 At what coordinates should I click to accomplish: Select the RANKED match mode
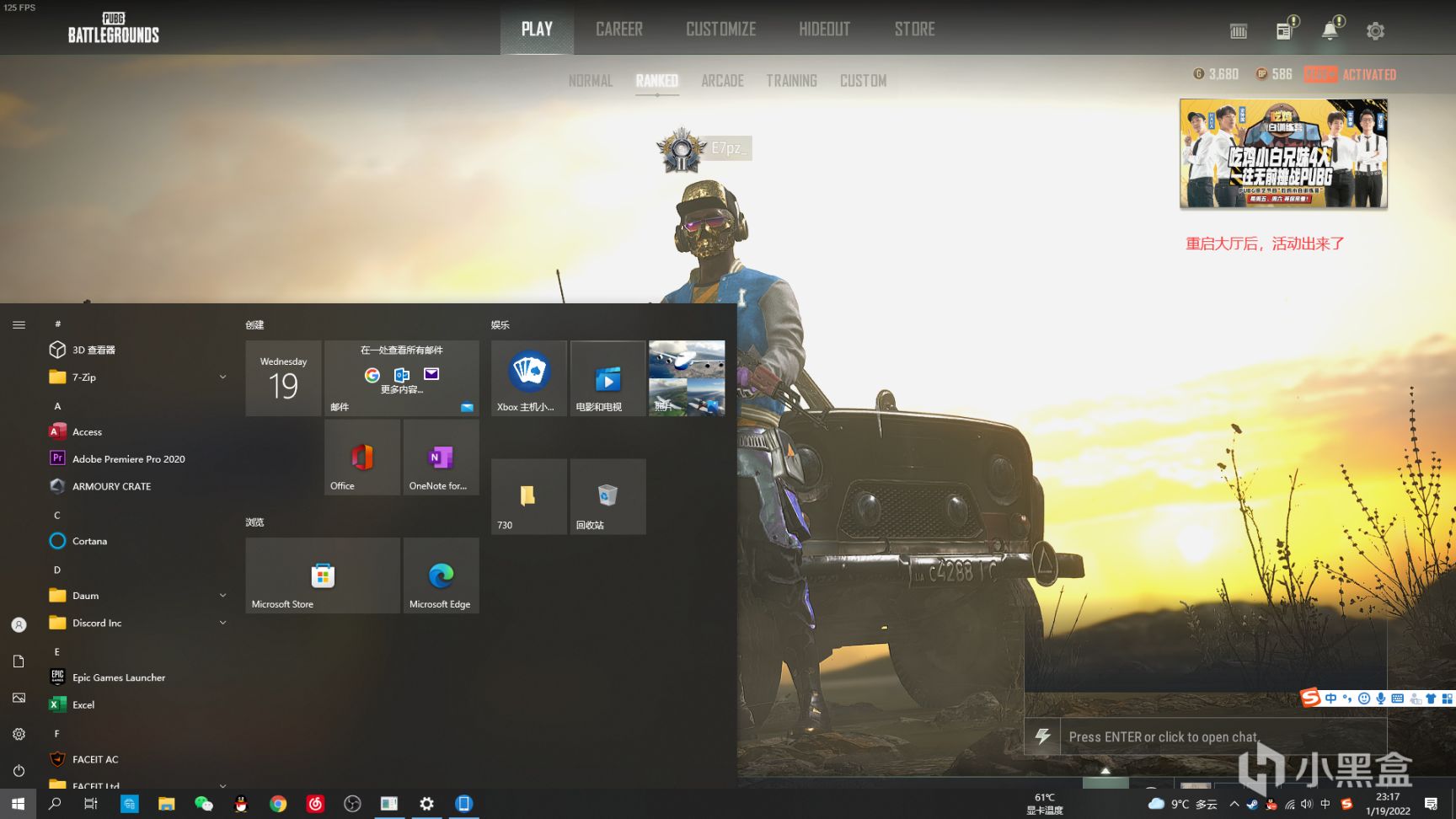tap(657, 81)
